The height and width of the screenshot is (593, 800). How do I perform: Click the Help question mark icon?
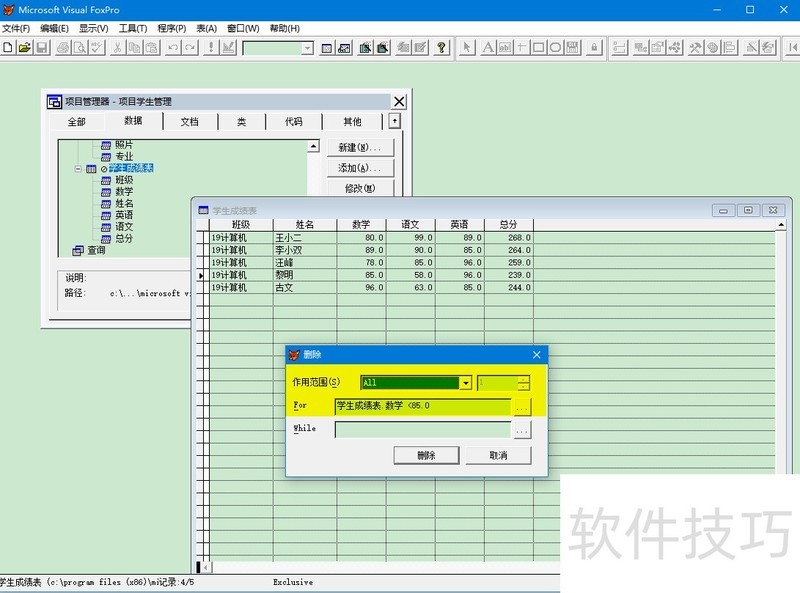[x=442, y=48]
